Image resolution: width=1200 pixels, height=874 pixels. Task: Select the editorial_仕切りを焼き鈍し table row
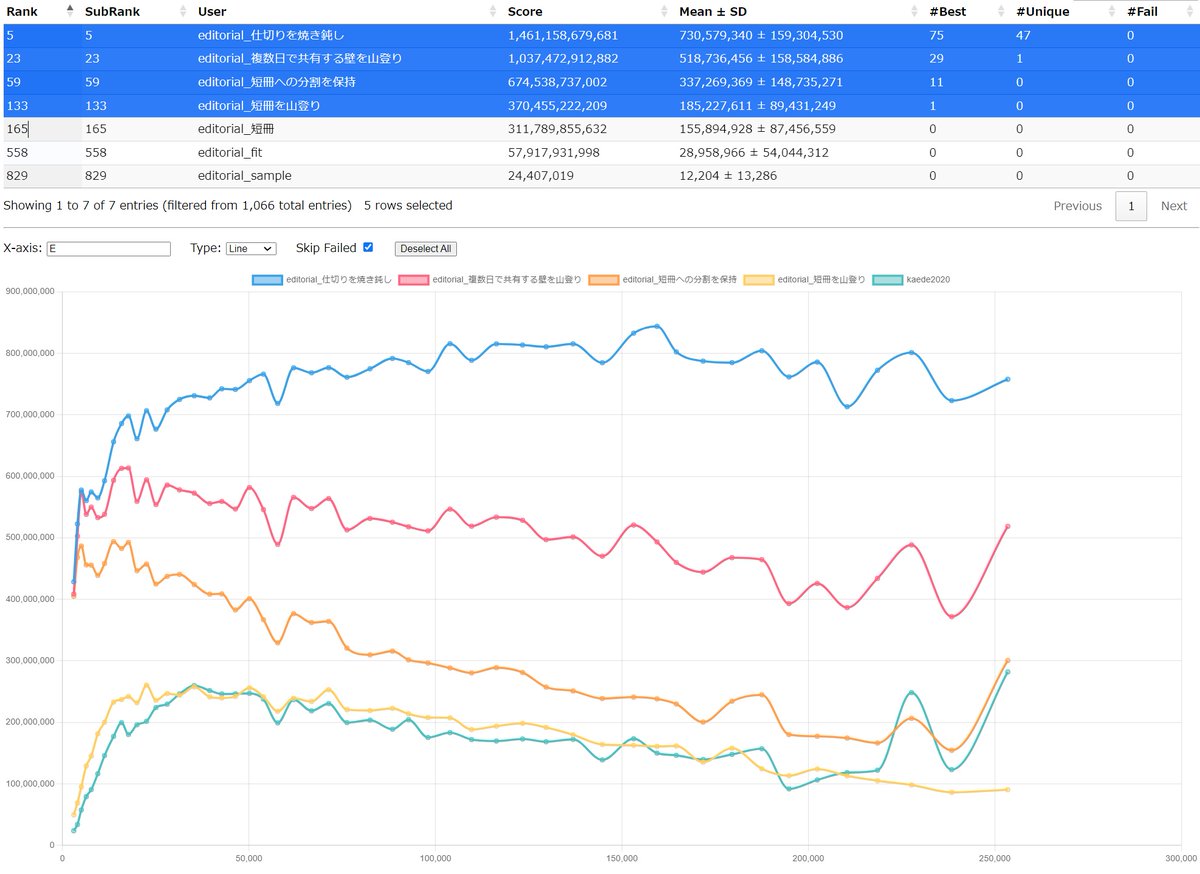[x=600, y=35]
